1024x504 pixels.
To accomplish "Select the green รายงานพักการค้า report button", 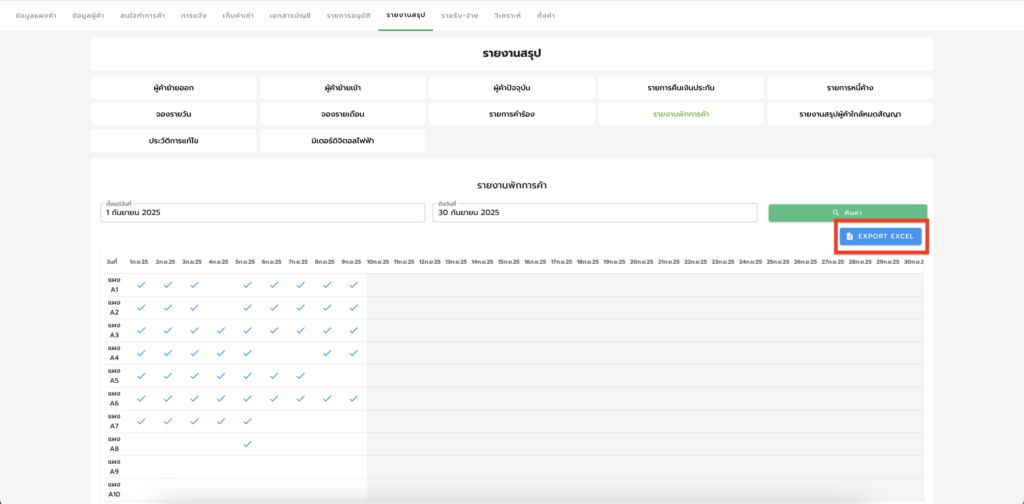I will [x=681, y=114].
